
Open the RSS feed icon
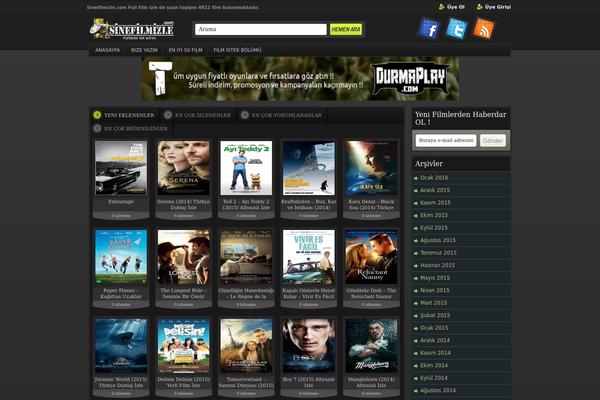[x=484, y=29]
